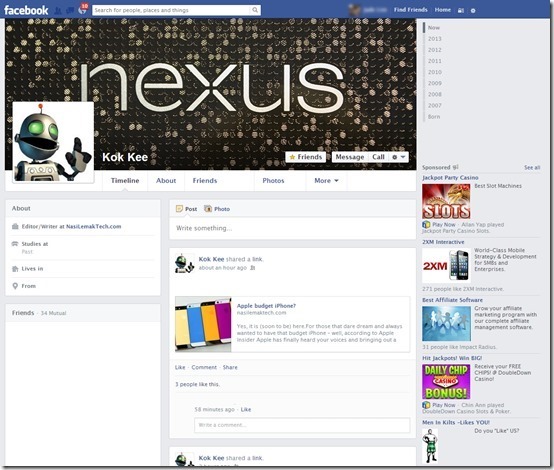Select the Photo composer tab
554x470 pixels.
pyautogui.click(x=217, y=209)
